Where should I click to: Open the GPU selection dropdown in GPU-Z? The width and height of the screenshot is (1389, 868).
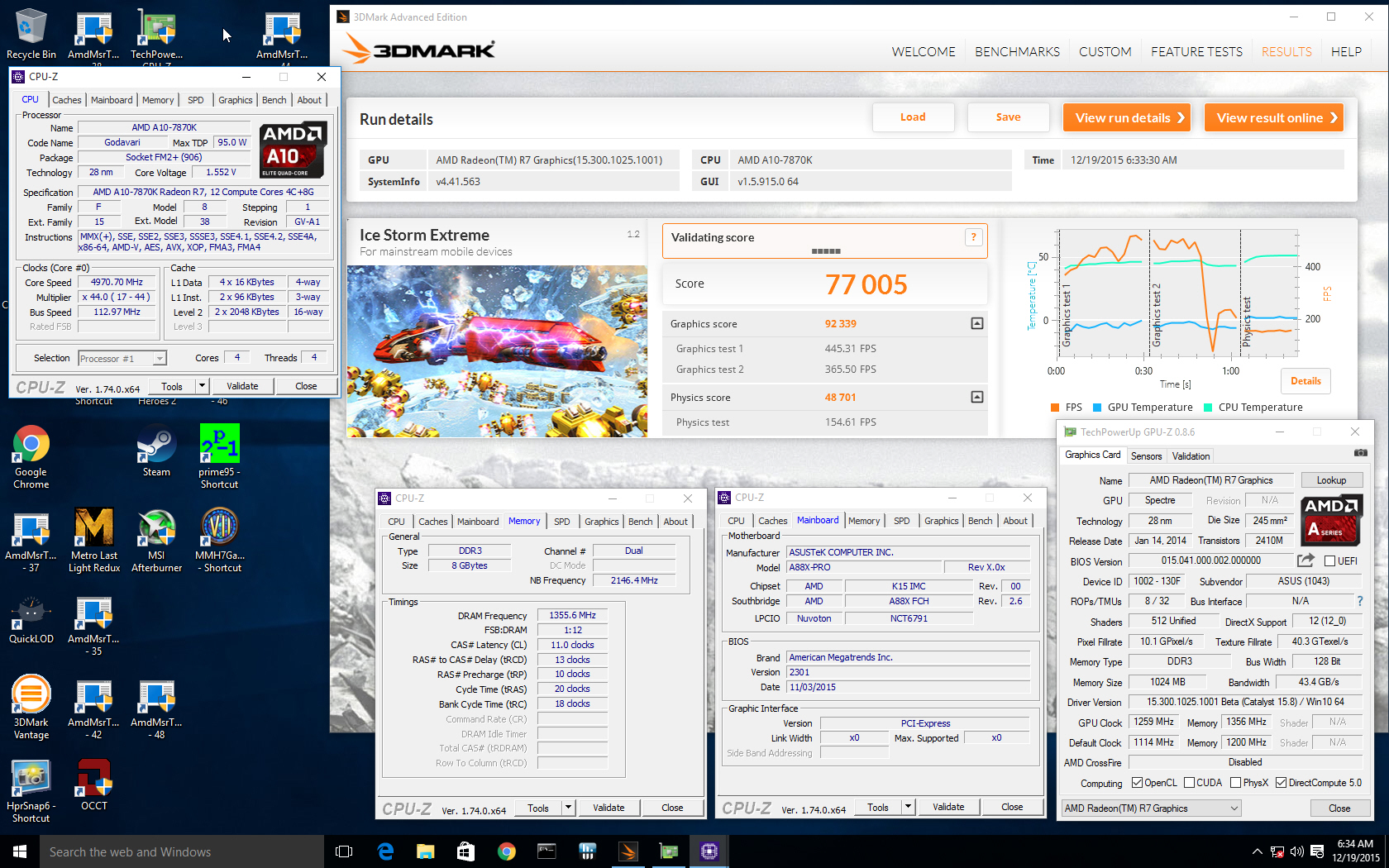pyautogui.click(x=1151, y=808)
